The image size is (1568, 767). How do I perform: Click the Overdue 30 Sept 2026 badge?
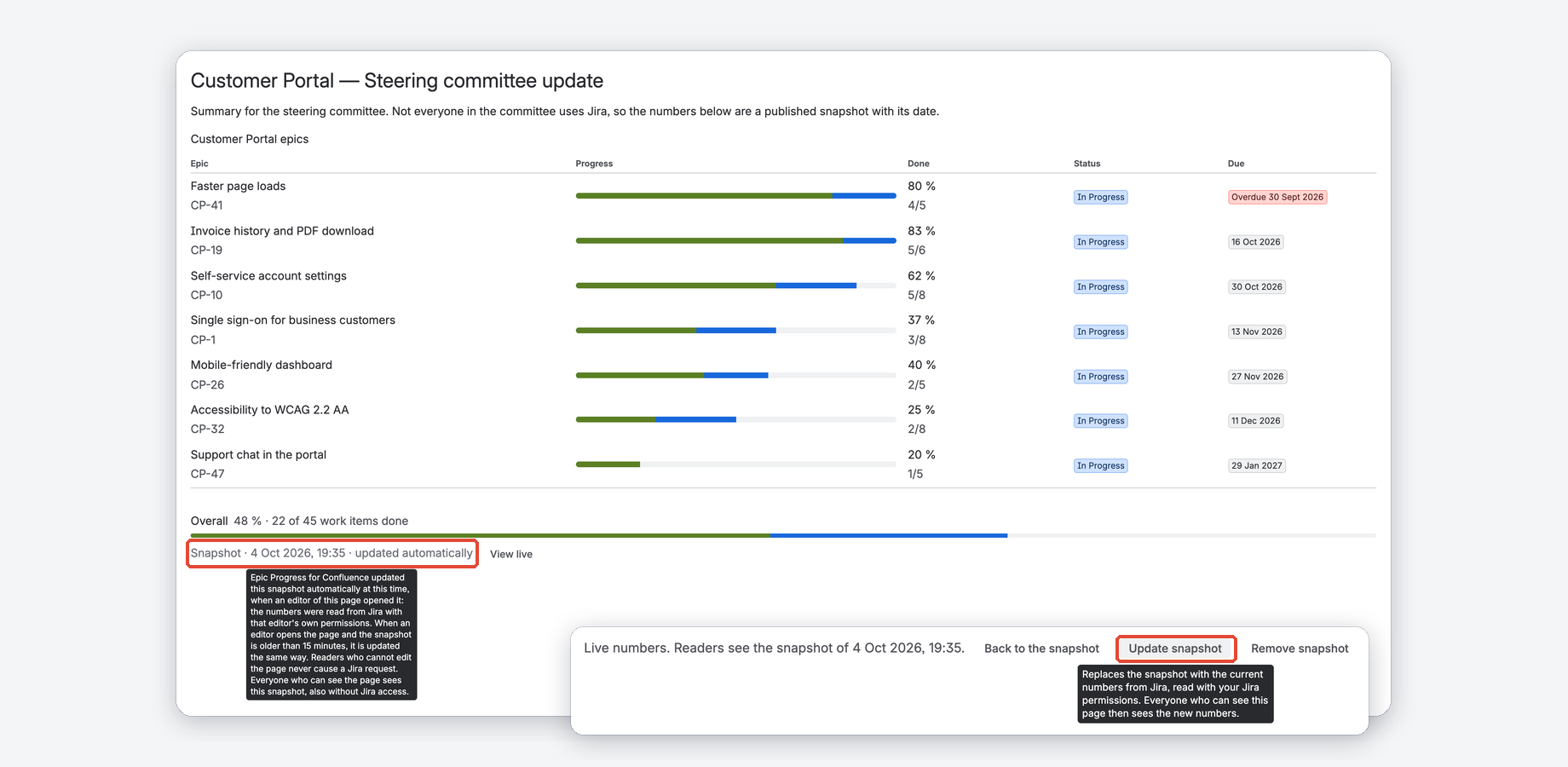coord(1277,197)
